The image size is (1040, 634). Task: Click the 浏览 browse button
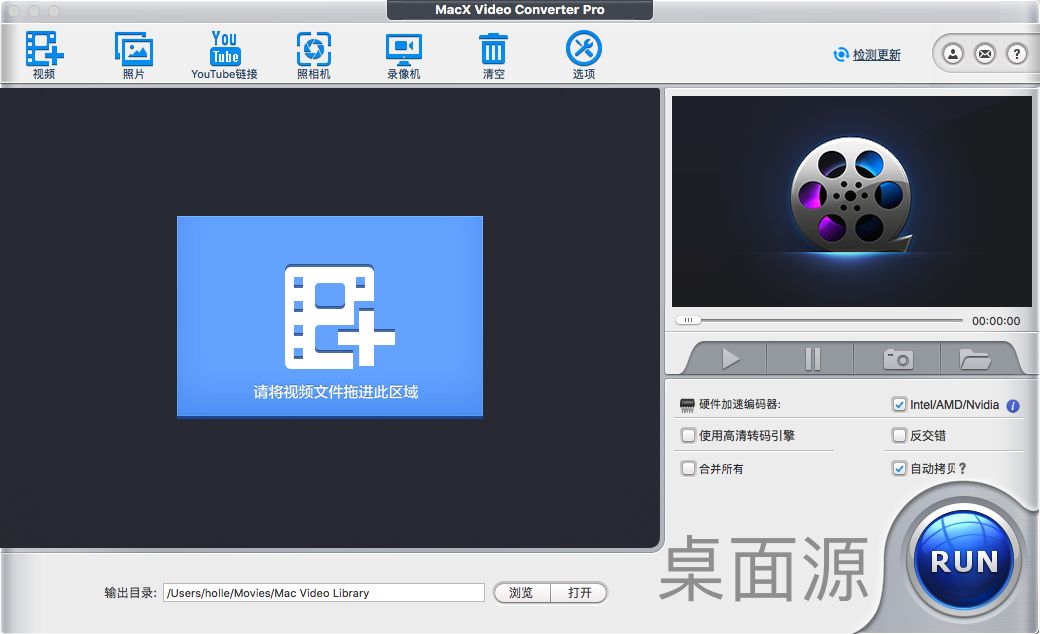tap(522, 593)
